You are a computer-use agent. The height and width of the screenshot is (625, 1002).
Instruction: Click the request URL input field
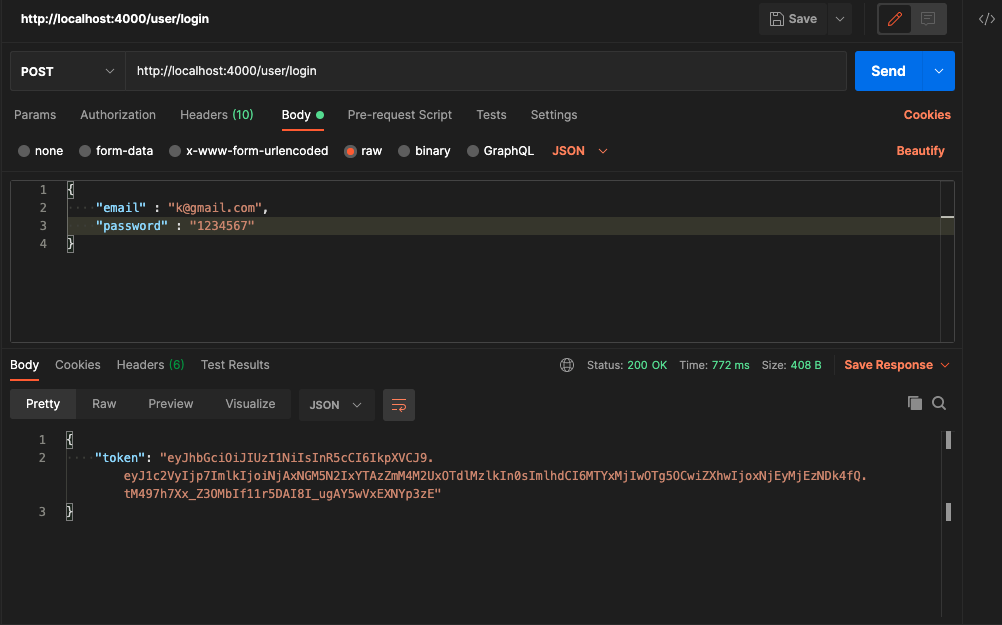click(x=486, y=71)
